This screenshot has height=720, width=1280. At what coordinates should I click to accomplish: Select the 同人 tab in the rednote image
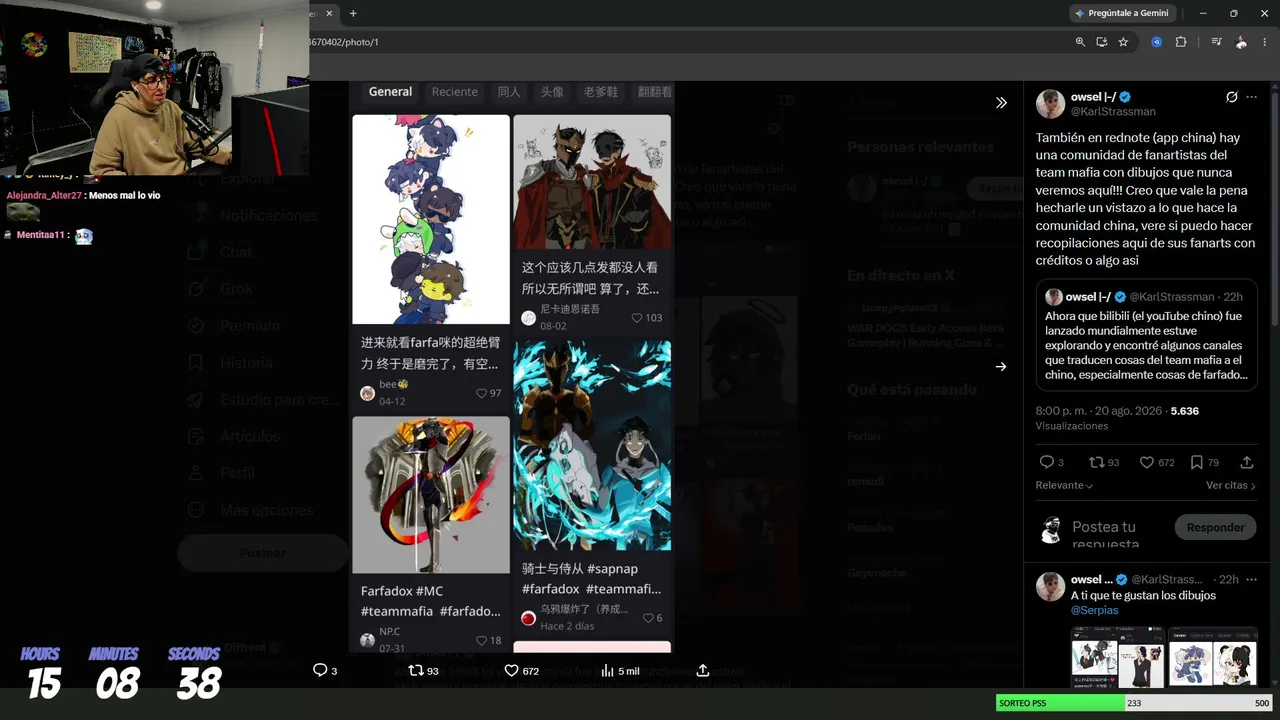(x=509, y=92)
